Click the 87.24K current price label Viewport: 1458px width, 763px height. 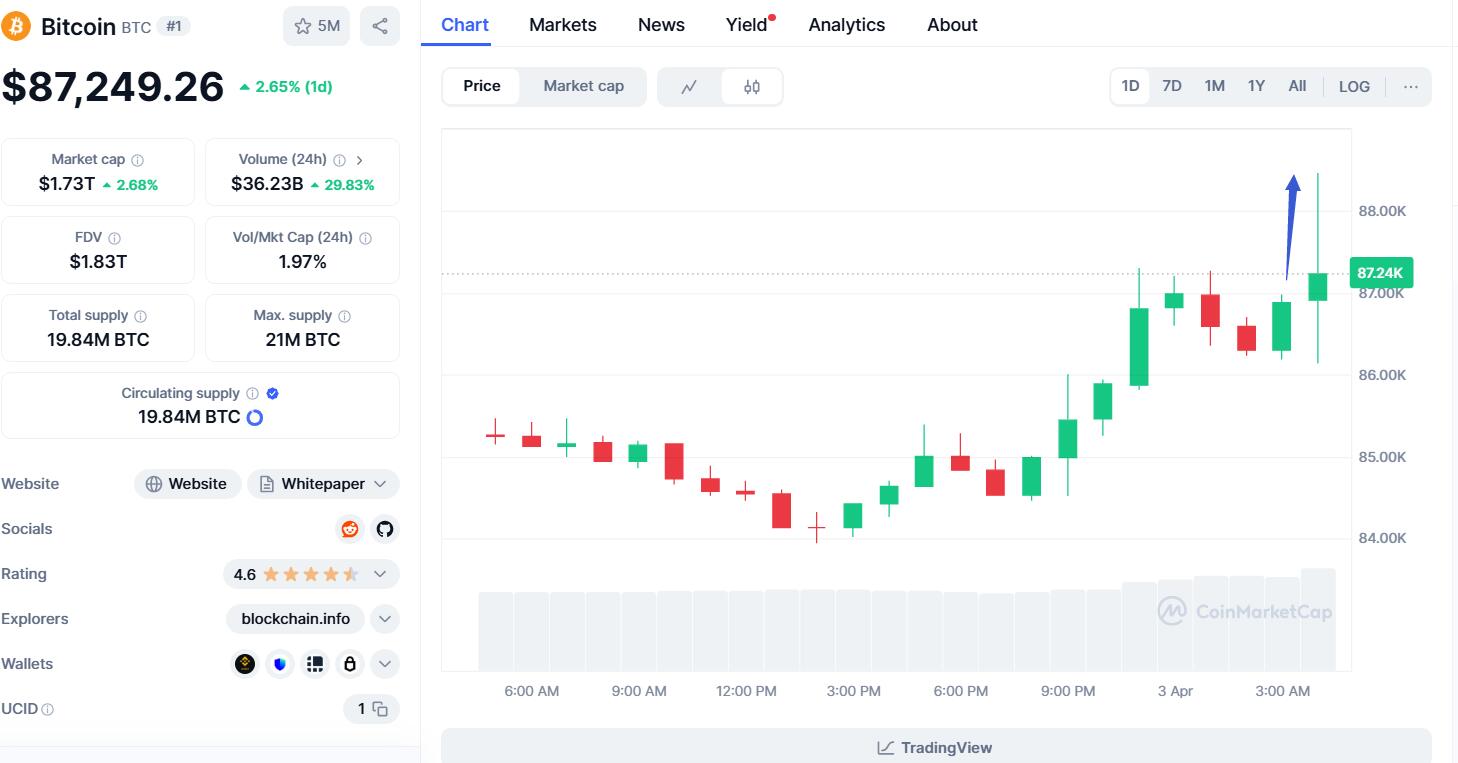1380,273
